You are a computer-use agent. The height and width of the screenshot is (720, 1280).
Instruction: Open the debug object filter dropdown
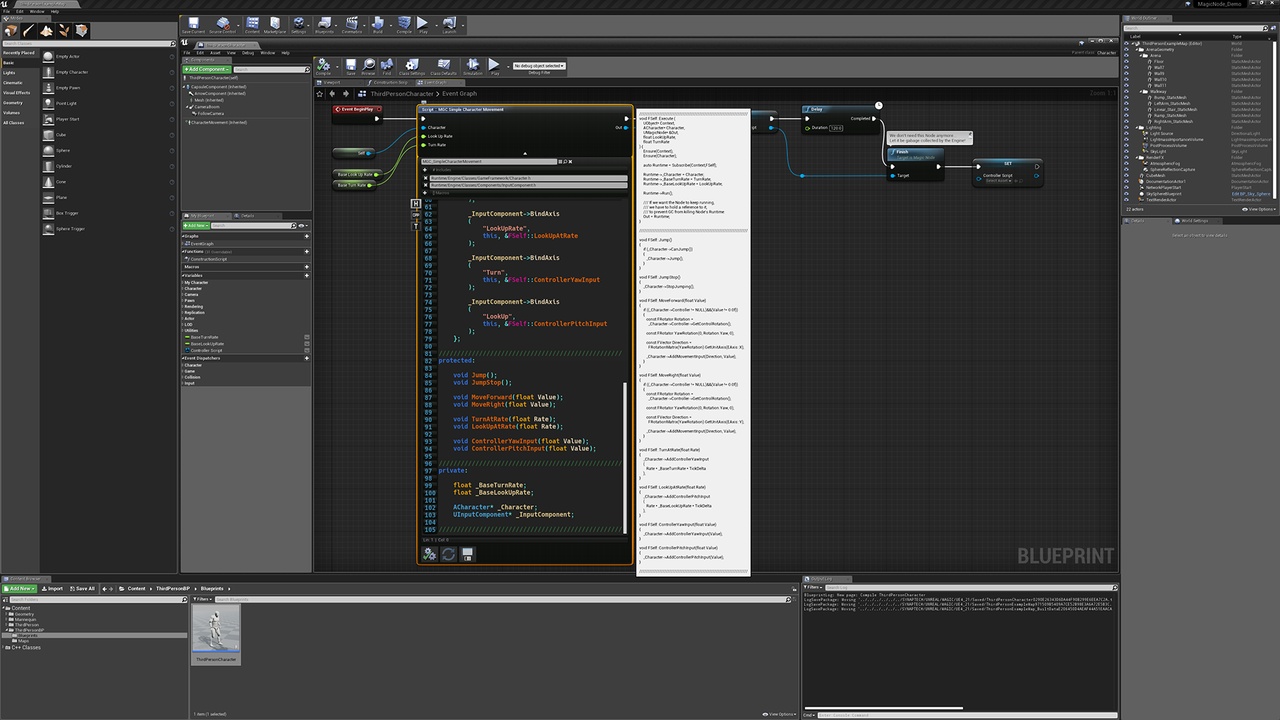click(539, 66)
